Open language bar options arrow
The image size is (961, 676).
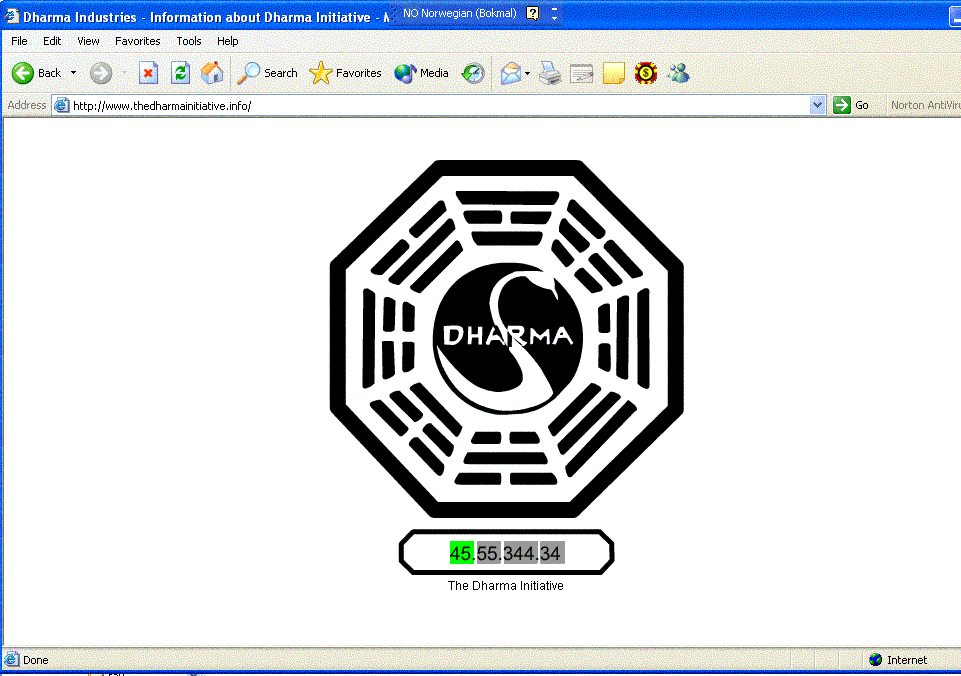click(x=554, y=14)
